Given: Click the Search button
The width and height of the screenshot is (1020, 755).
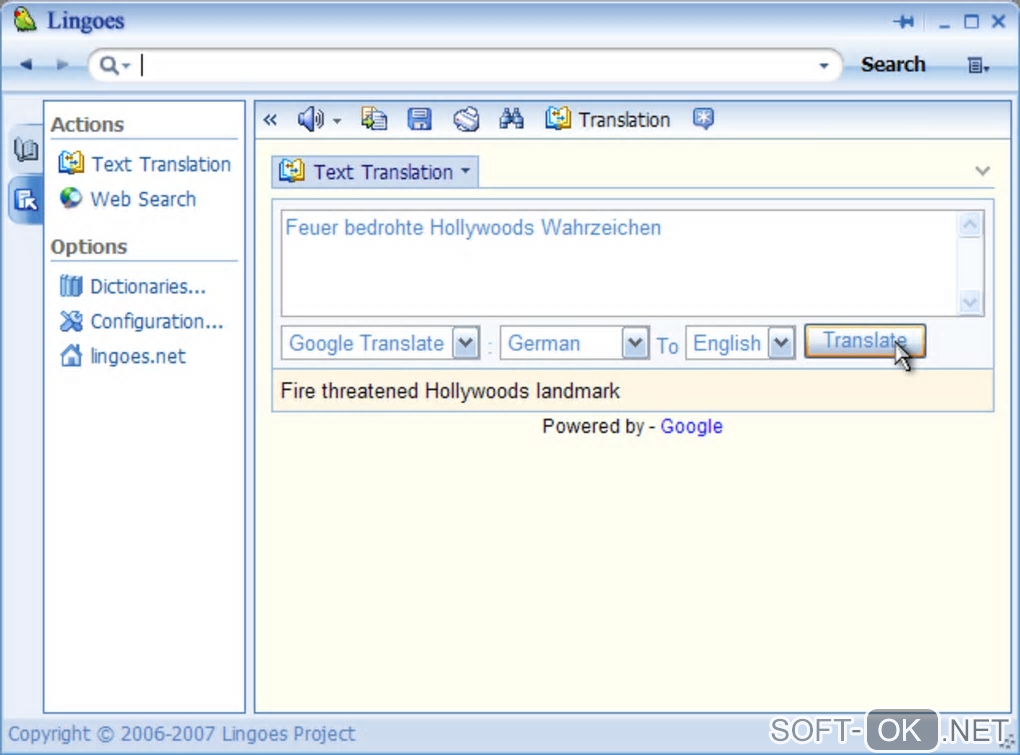Looking at the screenshot, I should [892, 64].
